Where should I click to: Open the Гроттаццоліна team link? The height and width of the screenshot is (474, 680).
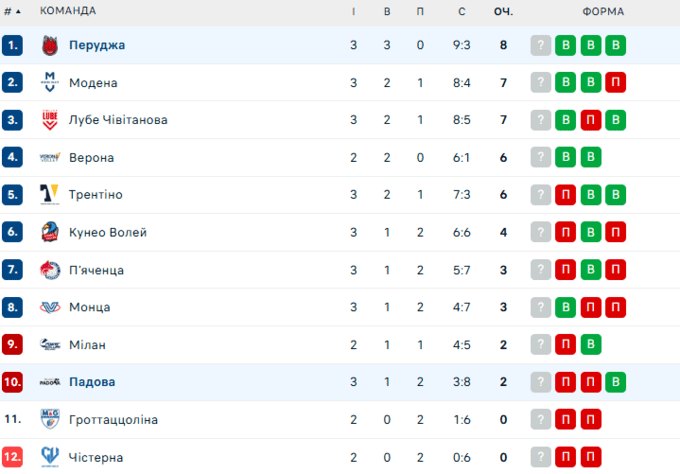(x=113, y=420)
